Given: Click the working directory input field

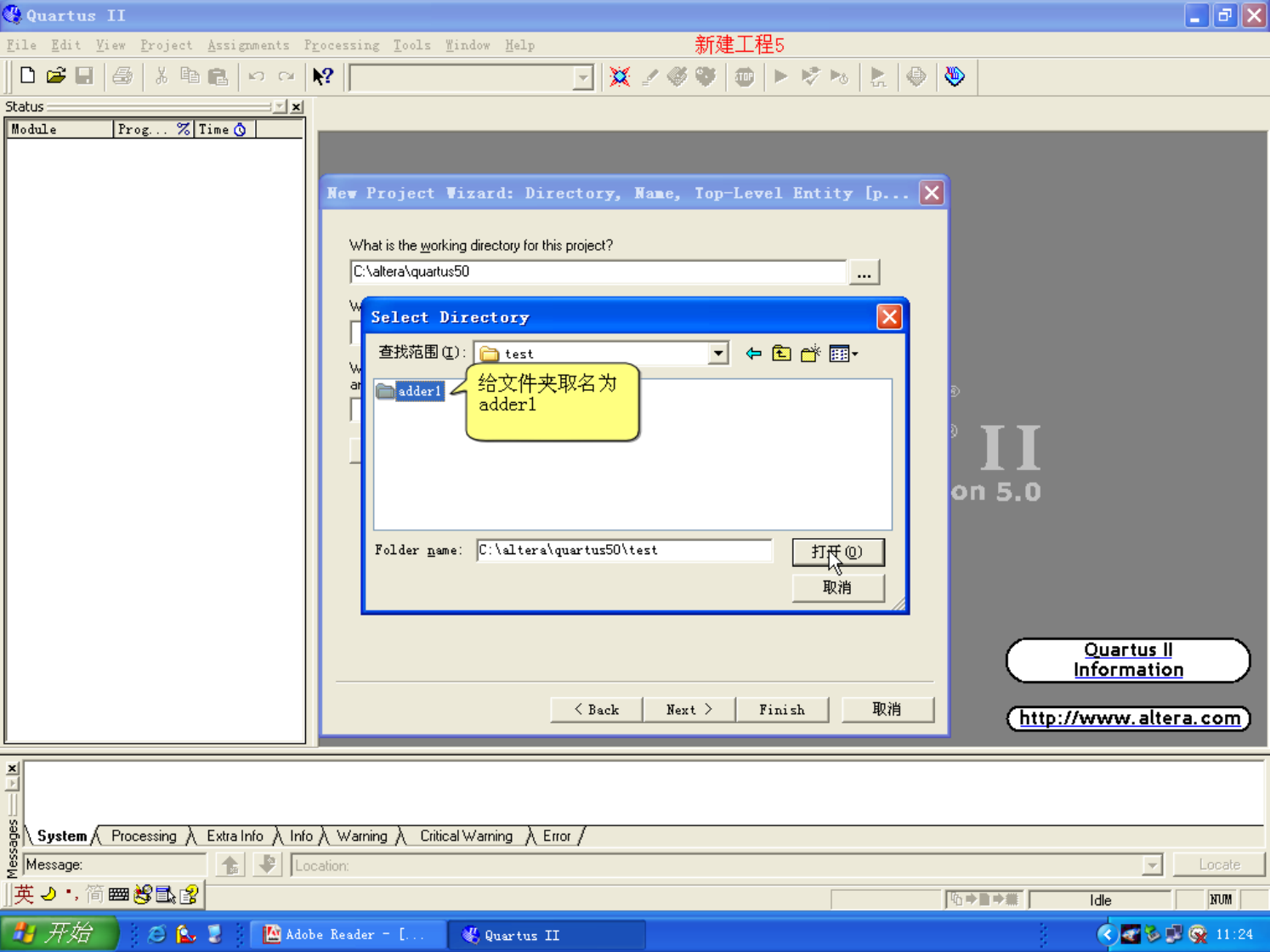Looking at the screenshot, I should click(x=598, y=272).
